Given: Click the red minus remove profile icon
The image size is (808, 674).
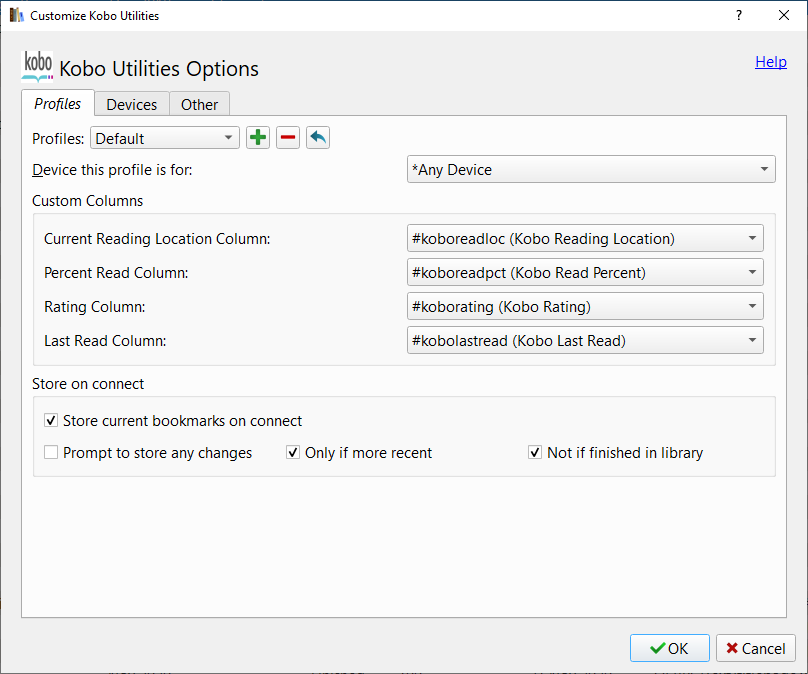Looking at the screenshot, I should [288, 138].
